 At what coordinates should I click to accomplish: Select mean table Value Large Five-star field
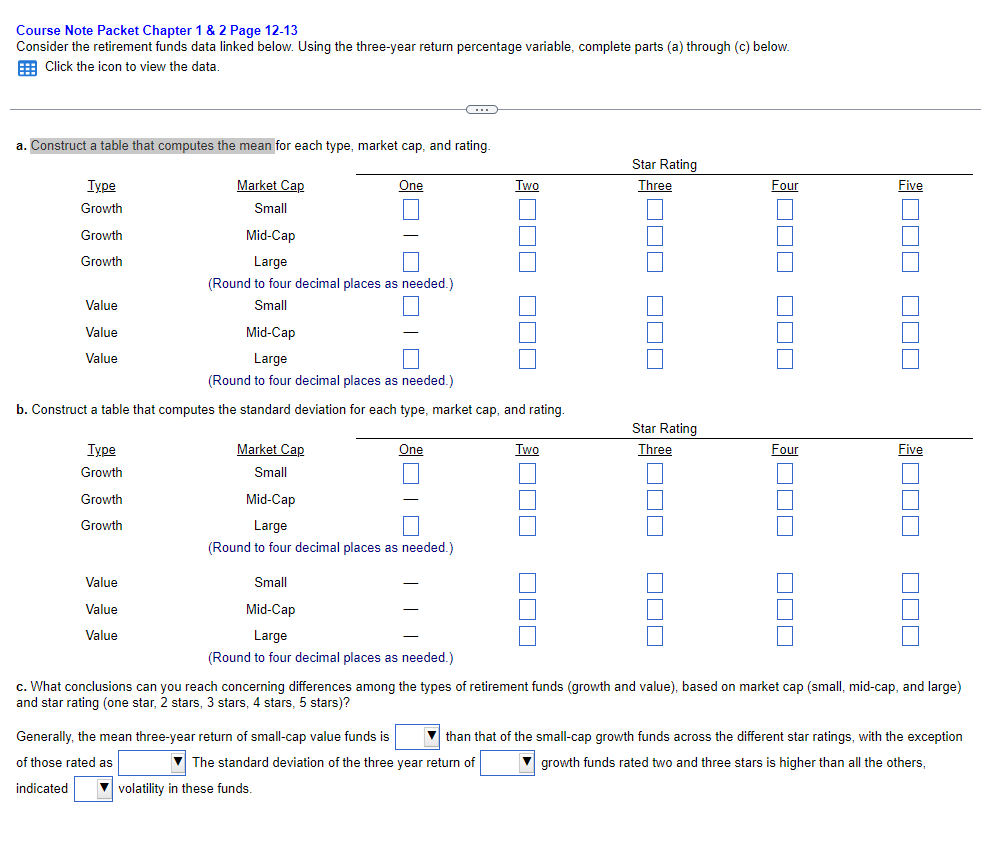pos(910,359)
